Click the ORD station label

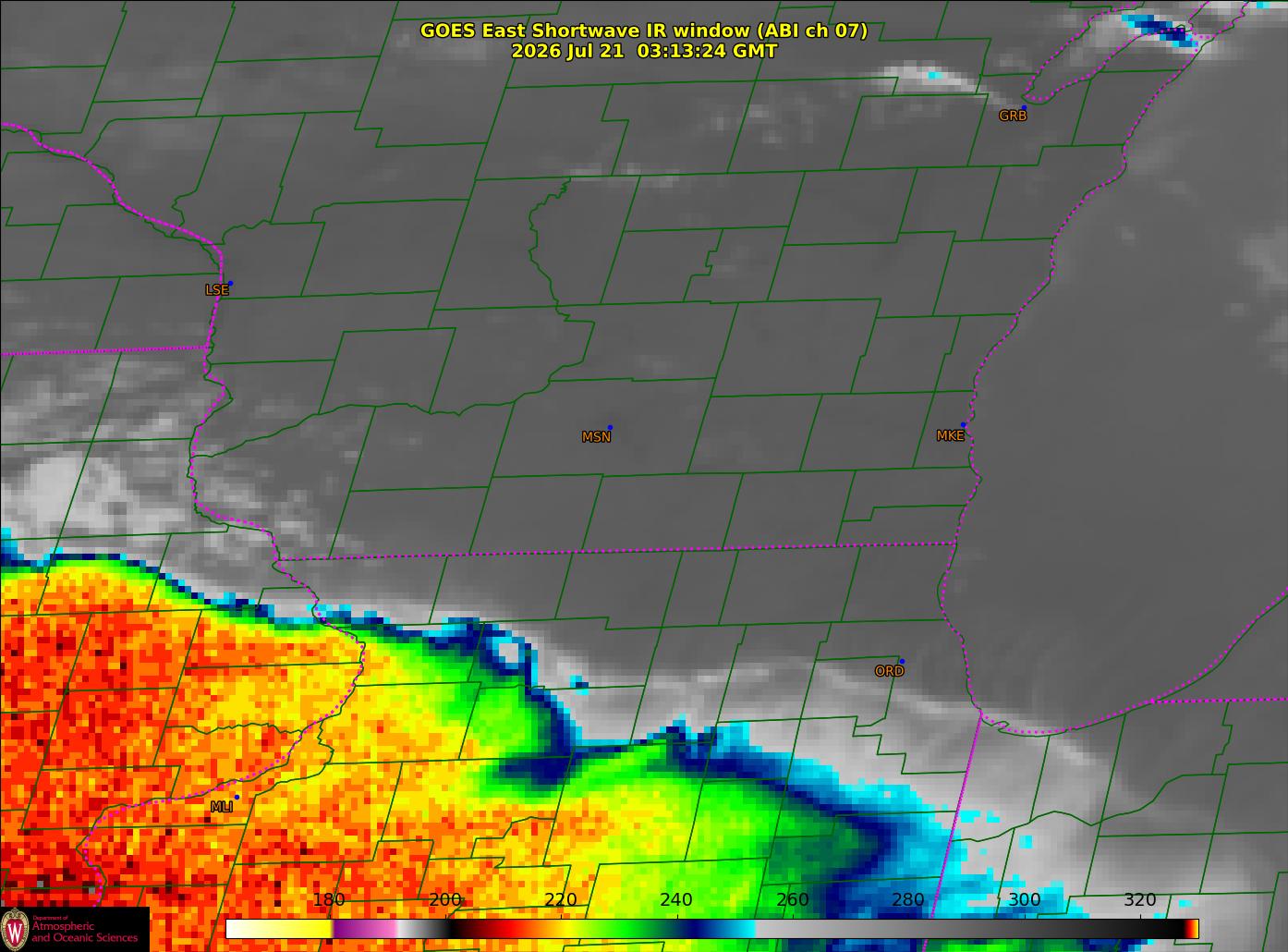click(889, 671)
